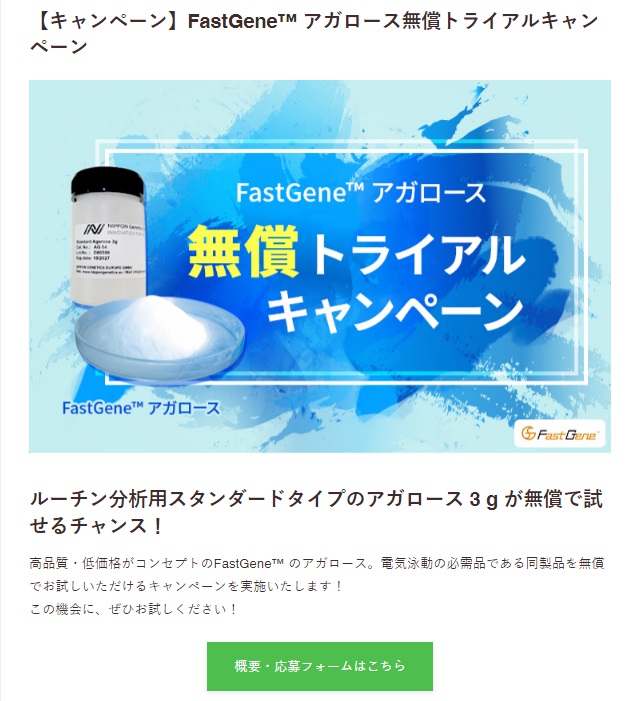This screenshot has height=701, width=632.
Task: Click the yellow 無償 text in banner
Action: (x=243, y=251)
